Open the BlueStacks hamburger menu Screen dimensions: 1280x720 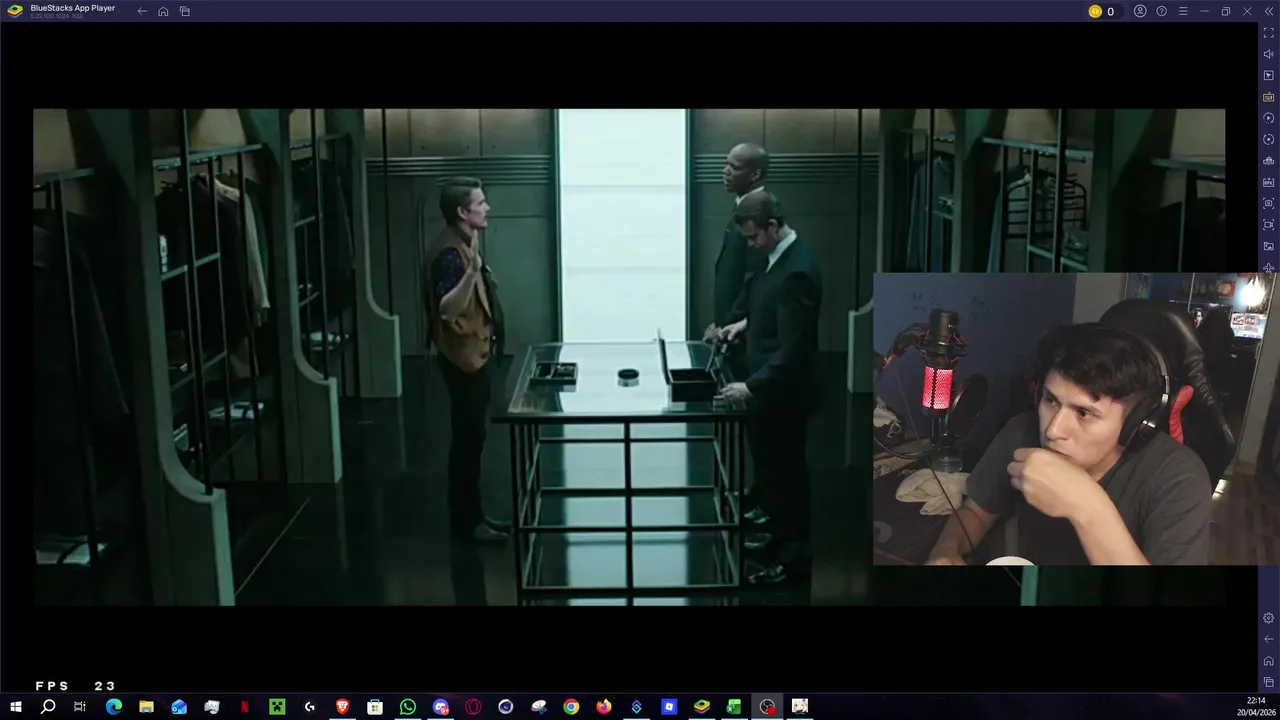point(1183,11)
